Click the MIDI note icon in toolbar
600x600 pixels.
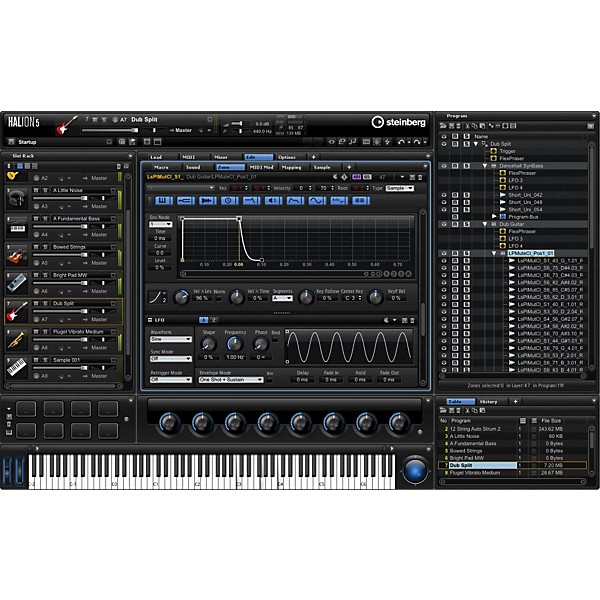[352, 142]
